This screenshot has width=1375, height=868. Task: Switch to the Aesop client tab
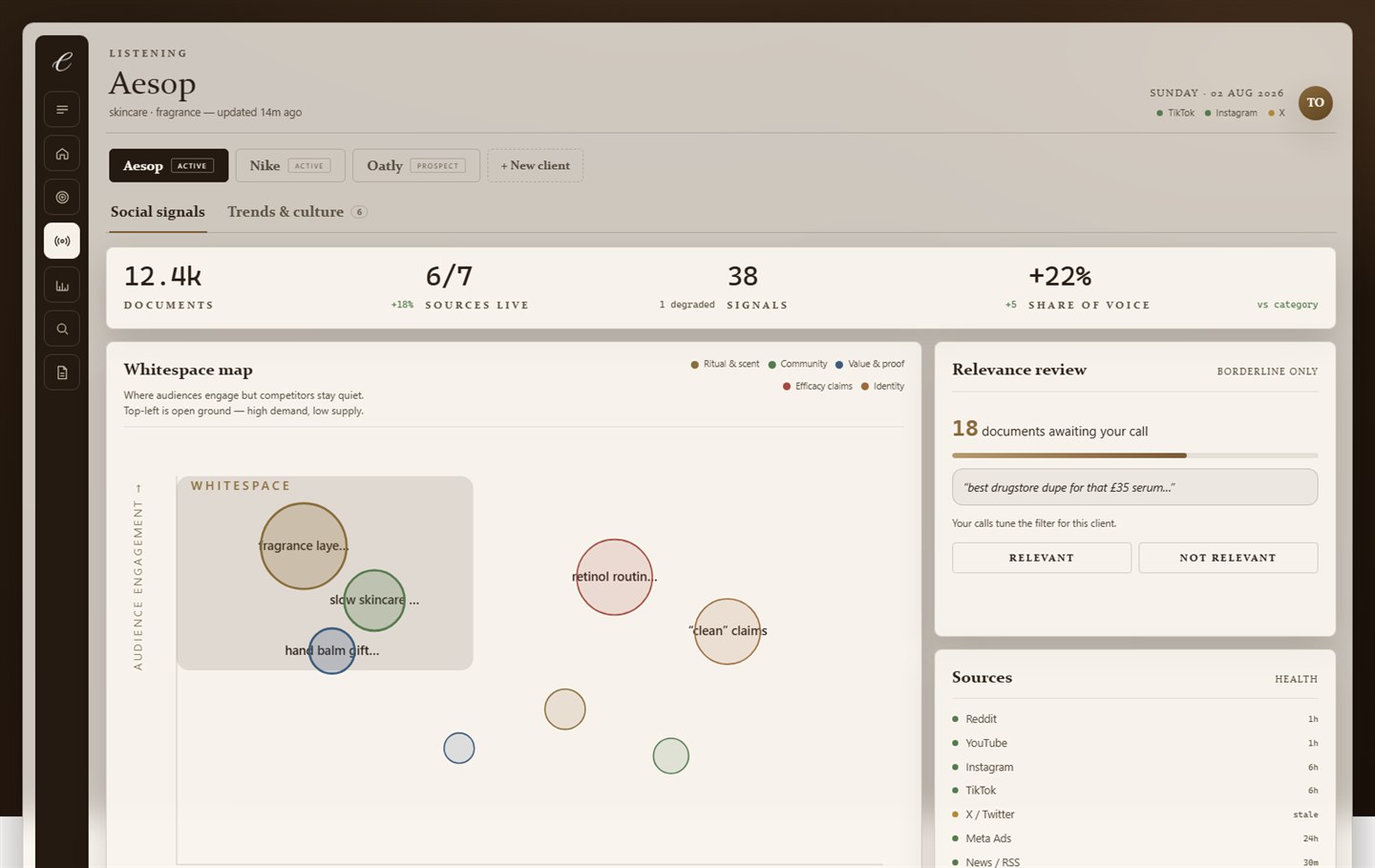pyautogui.click(x=168, y=165)
